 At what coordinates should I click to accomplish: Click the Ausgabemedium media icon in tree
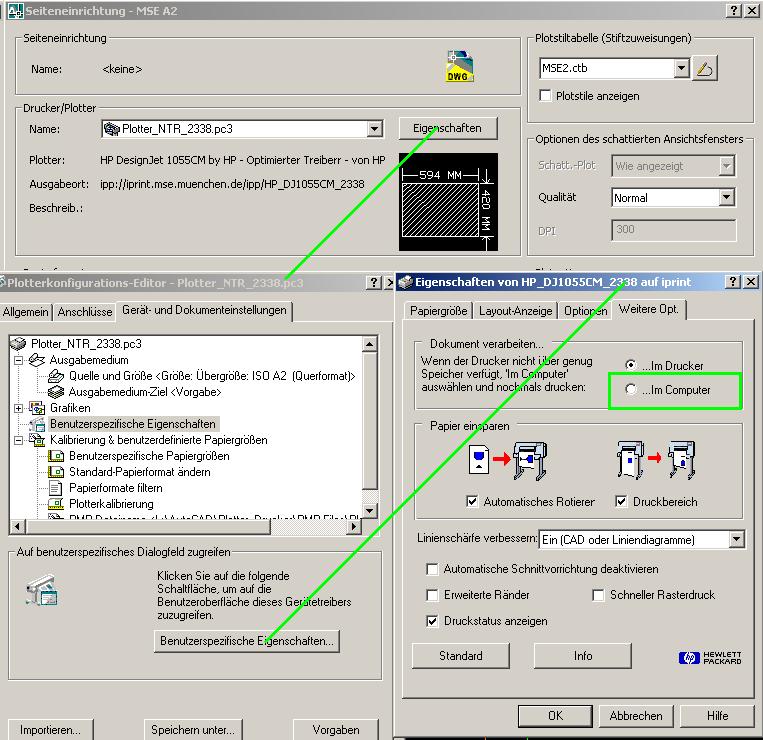click(x=37, y=360)
